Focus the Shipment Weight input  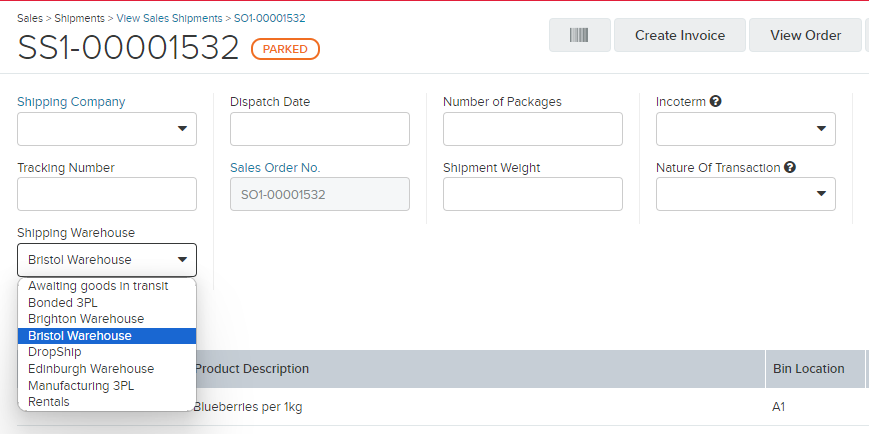pyautogui.click(x=533, y=194)
